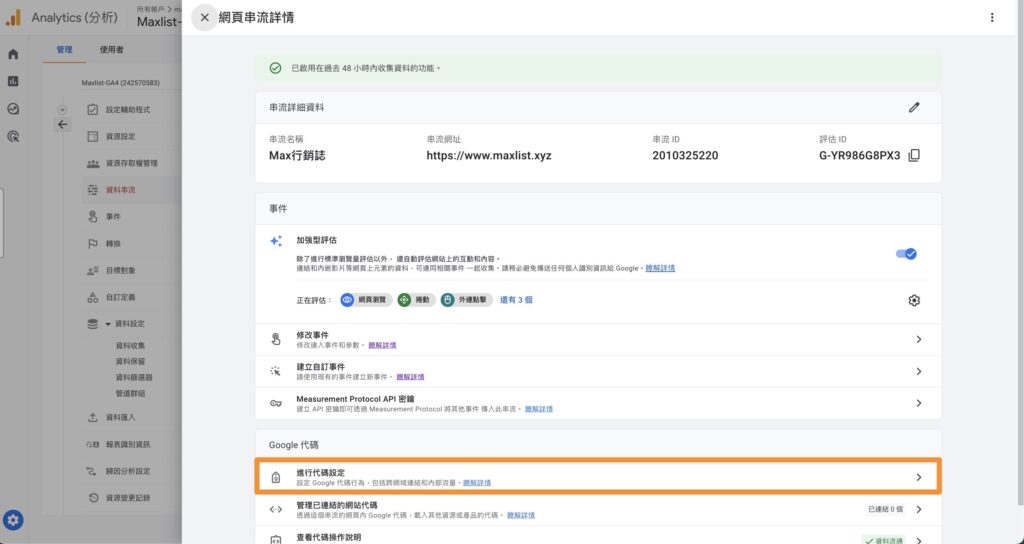
Task: Click the 管理已連結的網站代碼 code icon
Action: (276, 509)
